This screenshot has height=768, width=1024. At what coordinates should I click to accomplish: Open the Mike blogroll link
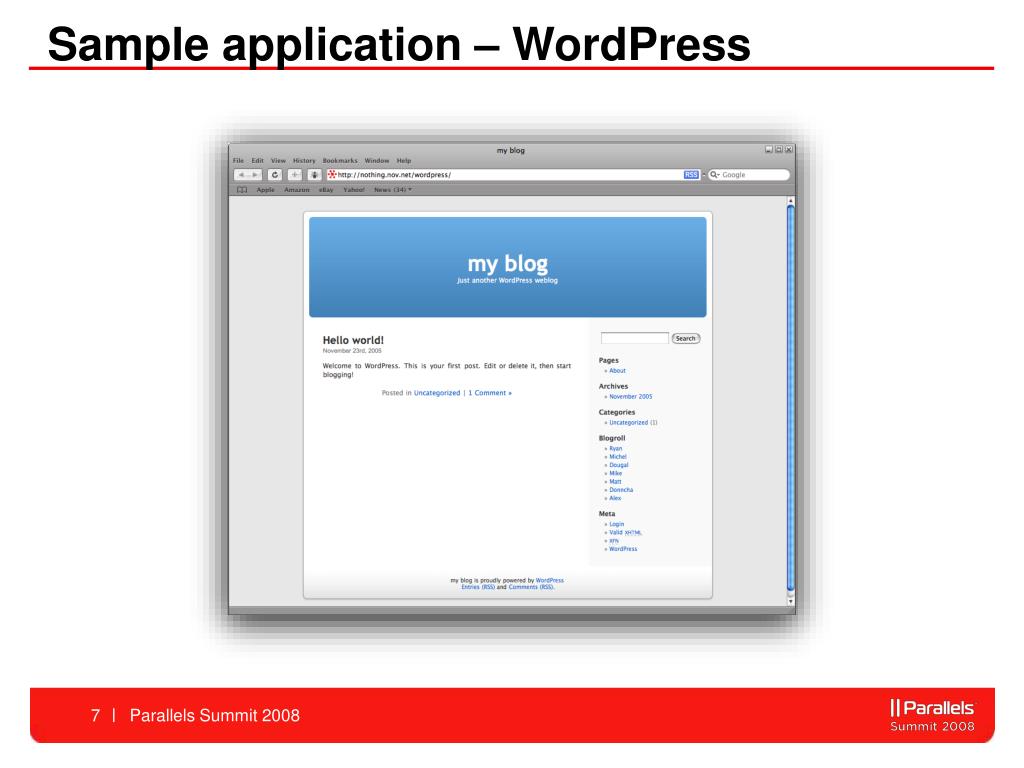616,473
